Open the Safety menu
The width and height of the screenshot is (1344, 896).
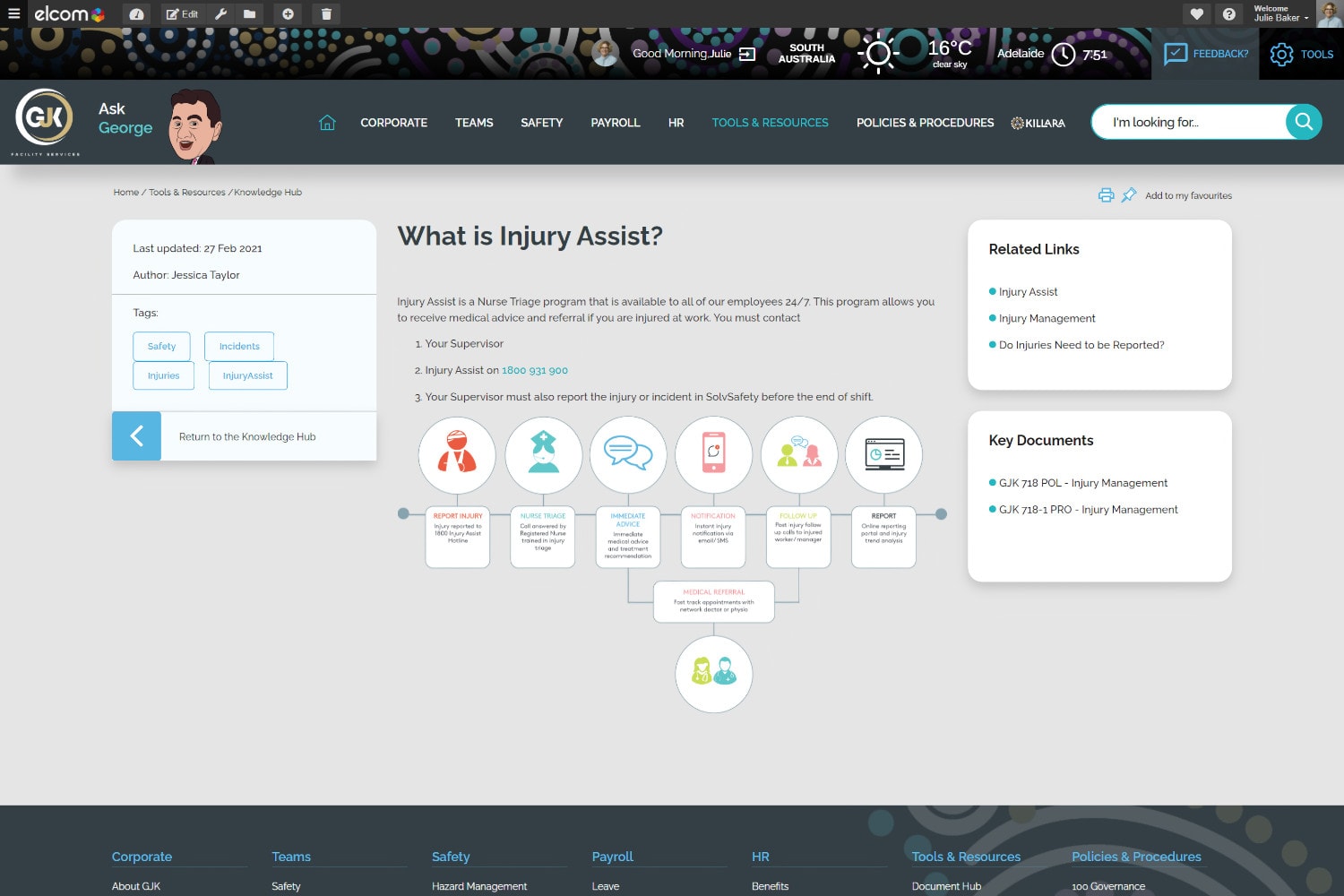(x=542, y=123)
